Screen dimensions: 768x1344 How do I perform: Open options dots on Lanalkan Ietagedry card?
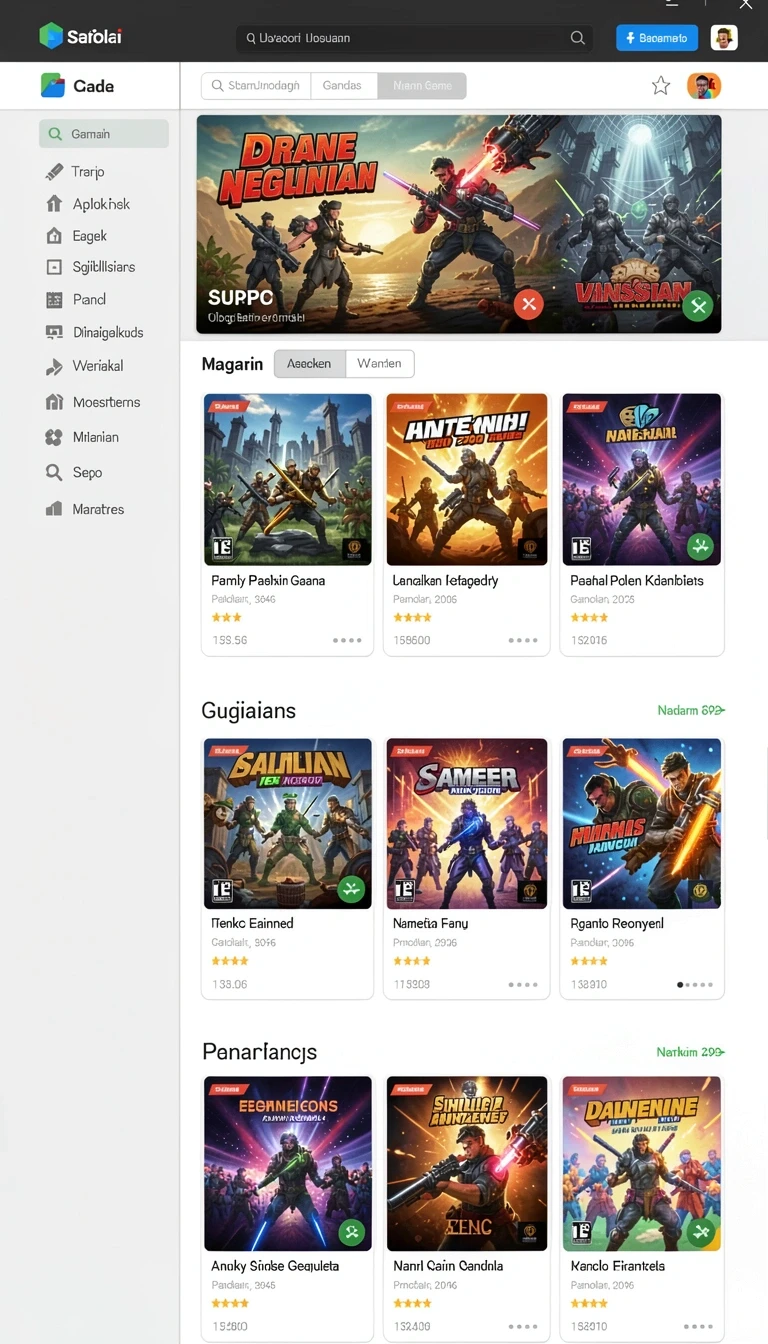coord(523,640)
